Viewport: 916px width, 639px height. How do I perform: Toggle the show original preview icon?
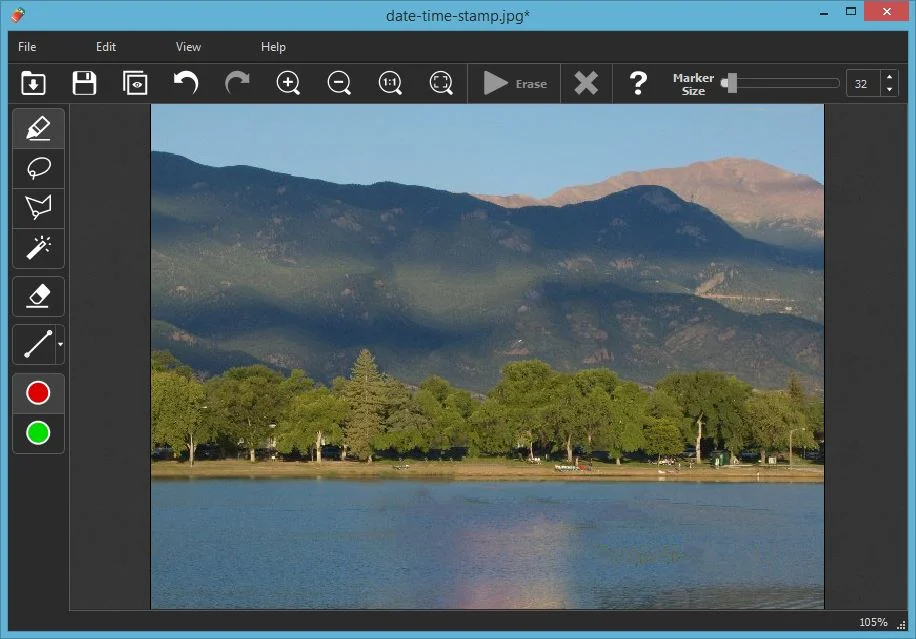(135, 83)
